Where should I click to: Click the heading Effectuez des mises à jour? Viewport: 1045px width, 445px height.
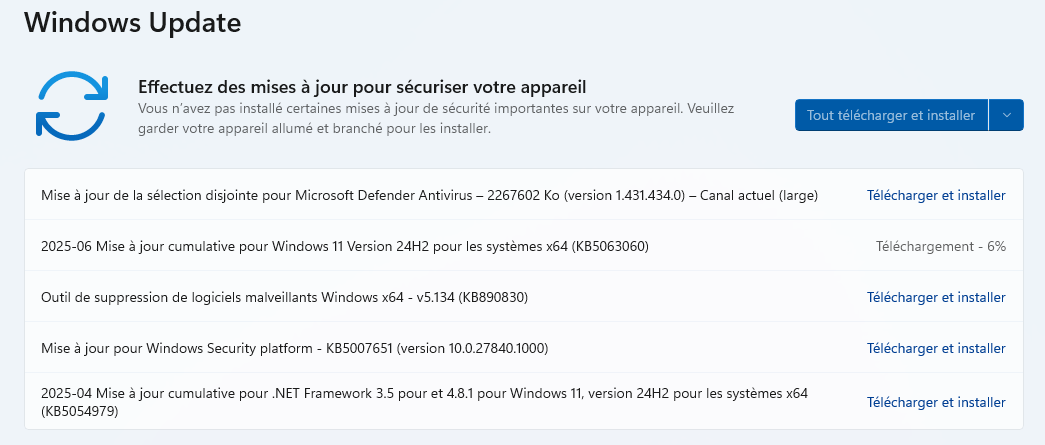point(362,87)
